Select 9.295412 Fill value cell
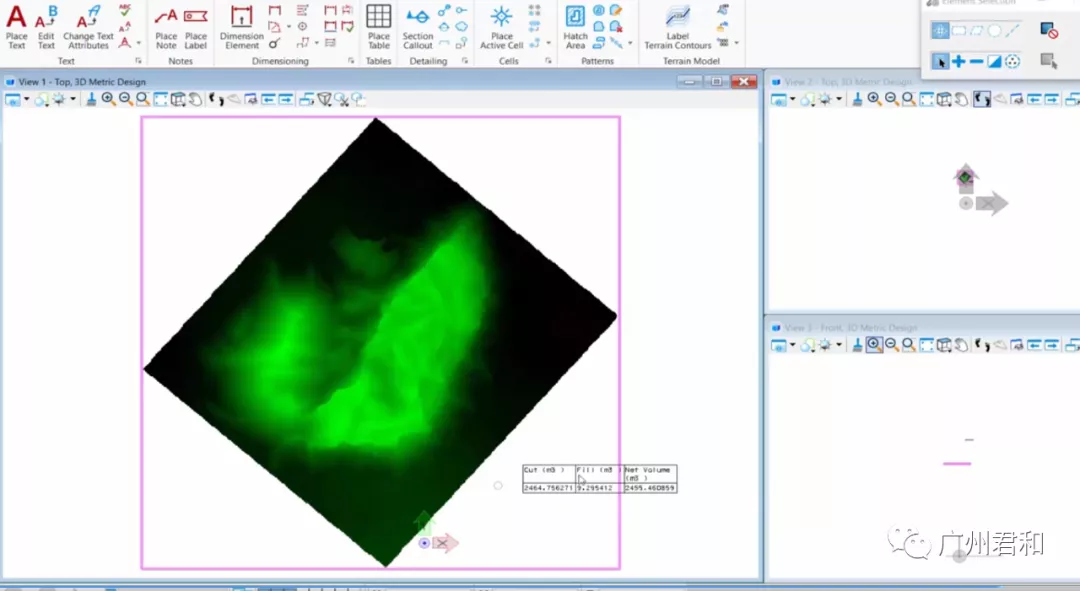Image resolution: width=1080 pixels, height=591 pixels. coord(599,488)
